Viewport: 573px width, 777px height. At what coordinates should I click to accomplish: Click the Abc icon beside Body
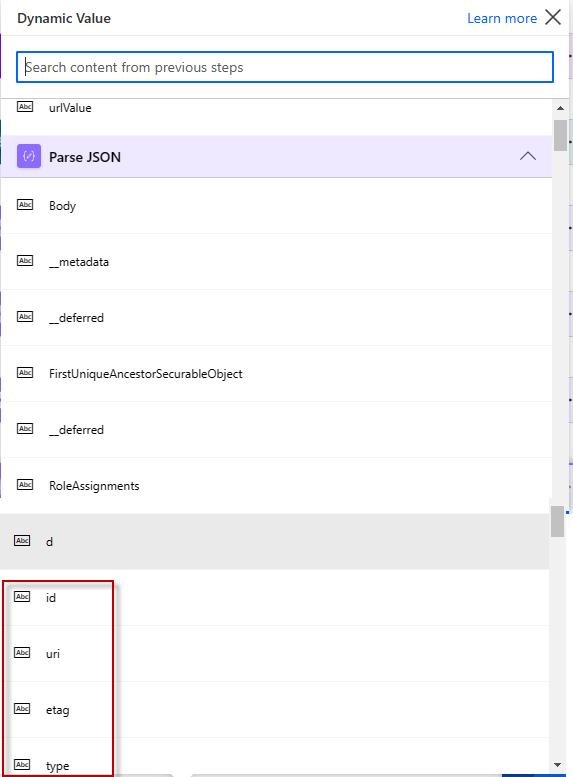tap(25, 205)
